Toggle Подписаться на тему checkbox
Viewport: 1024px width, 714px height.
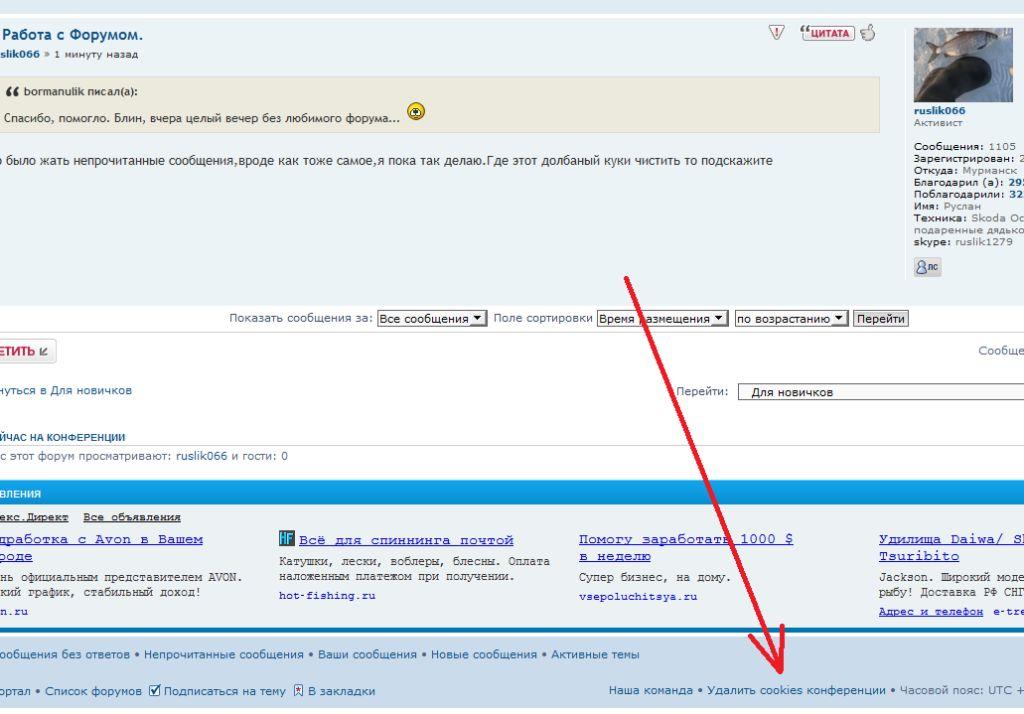(155, 691)
